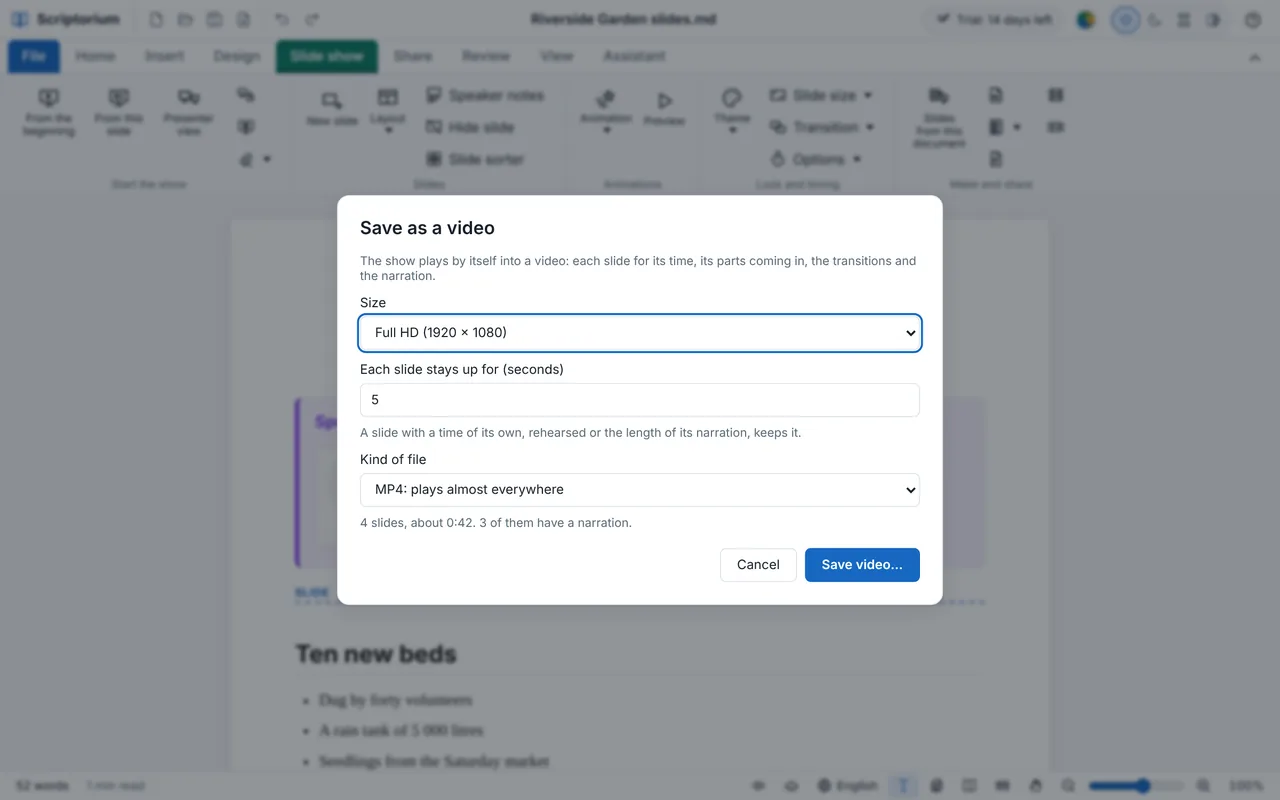Click Slides from this document icon
Image resolution: width=1280 pixels, height=800 pixels.
click(939, 117)
